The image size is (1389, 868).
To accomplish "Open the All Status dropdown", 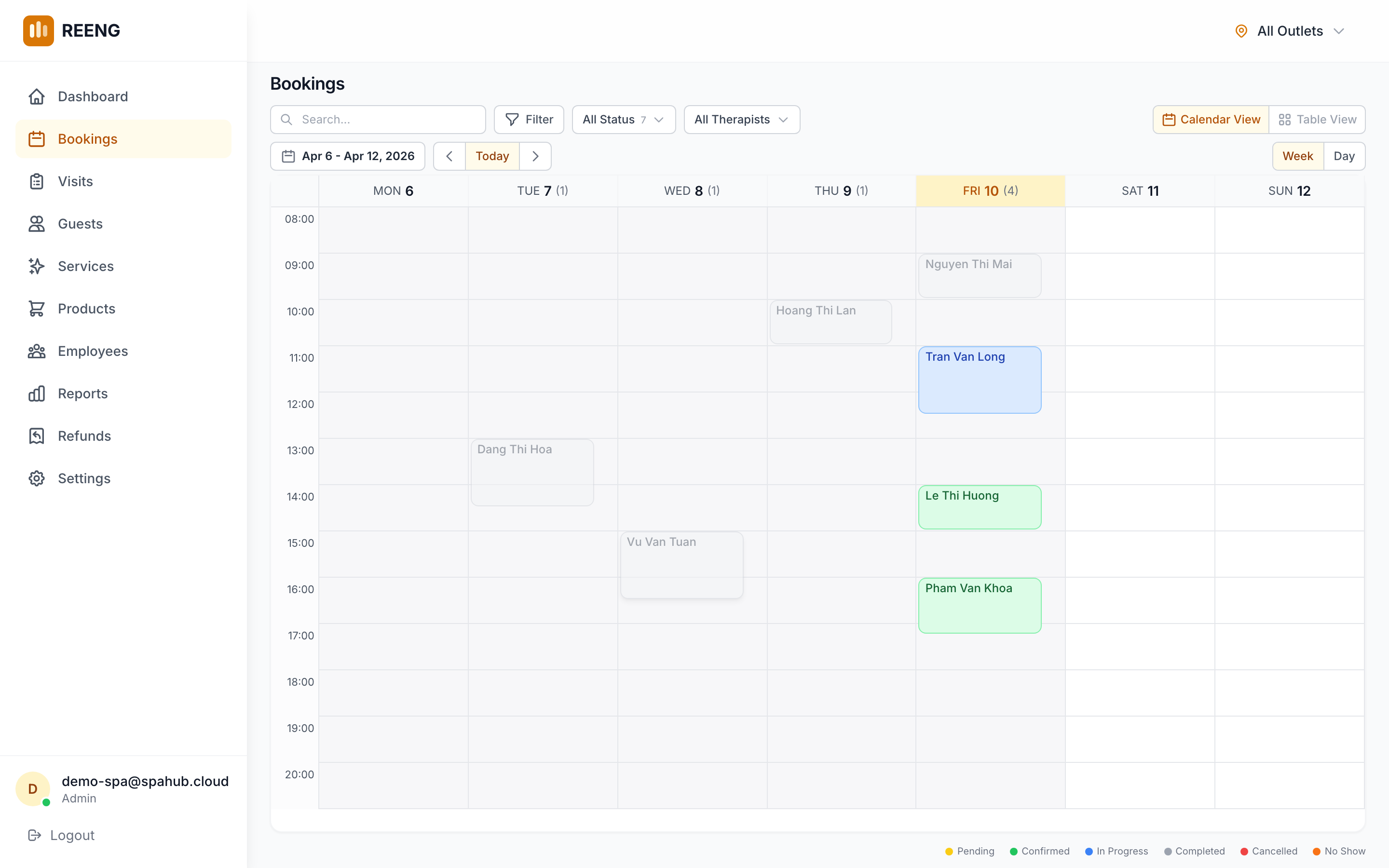I will click(x=623, y=120).
